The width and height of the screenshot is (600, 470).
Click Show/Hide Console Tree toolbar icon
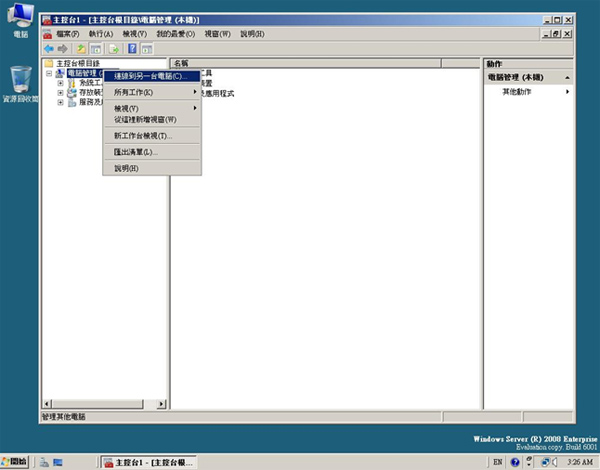tap(97, 48)
